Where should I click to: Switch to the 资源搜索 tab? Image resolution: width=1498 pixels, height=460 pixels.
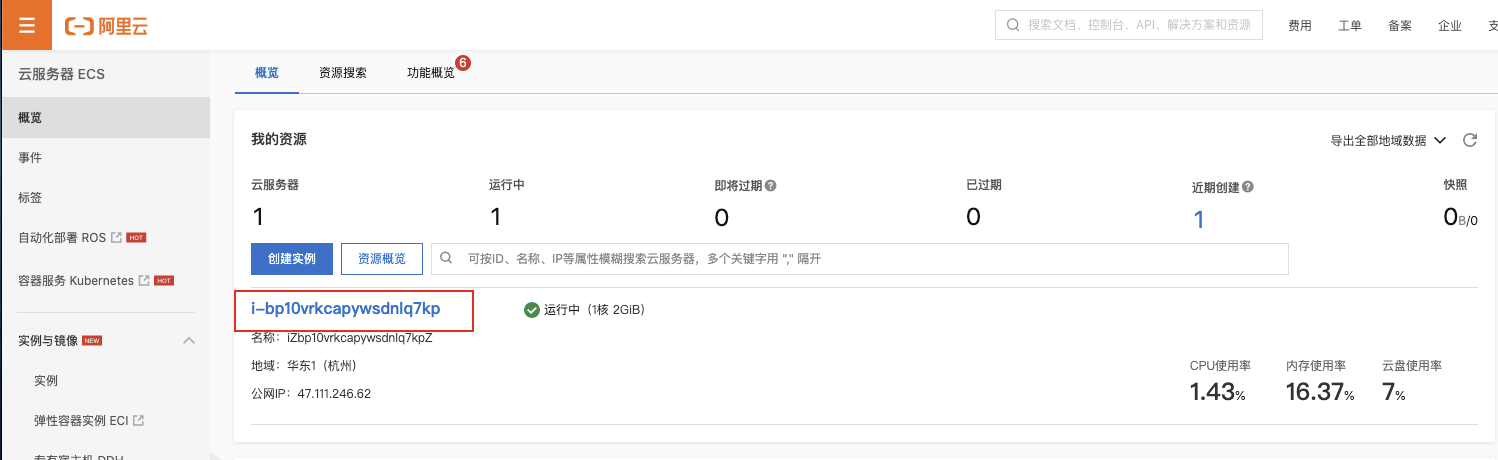pyautogui.click(x=342, y=73)
